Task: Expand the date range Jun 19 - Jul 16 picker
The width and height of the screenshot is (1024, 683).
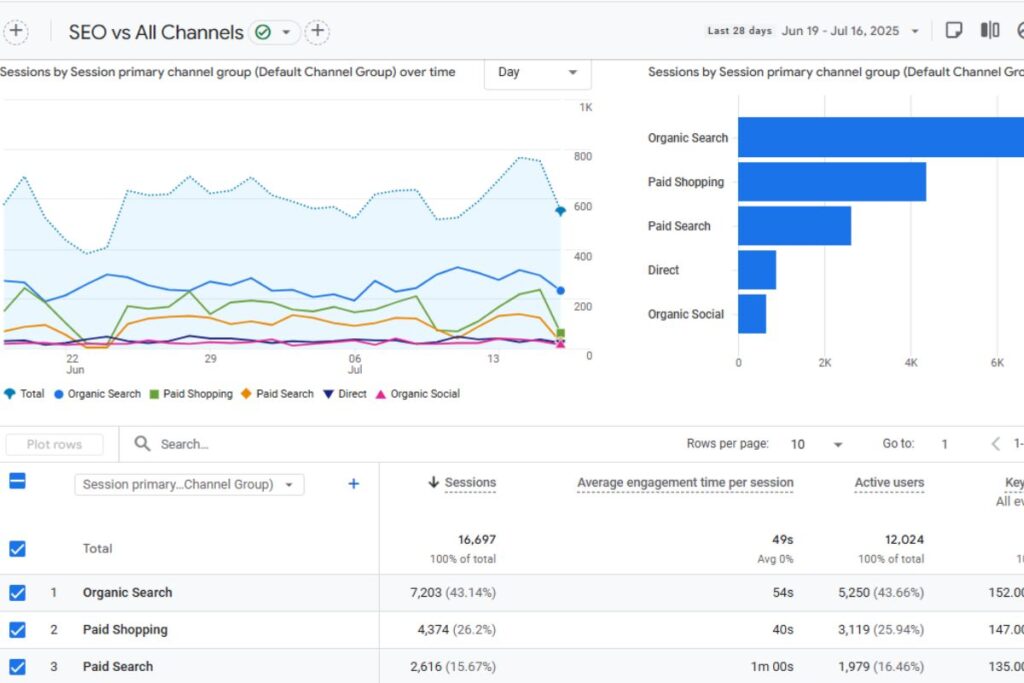Action: (850, 31)
